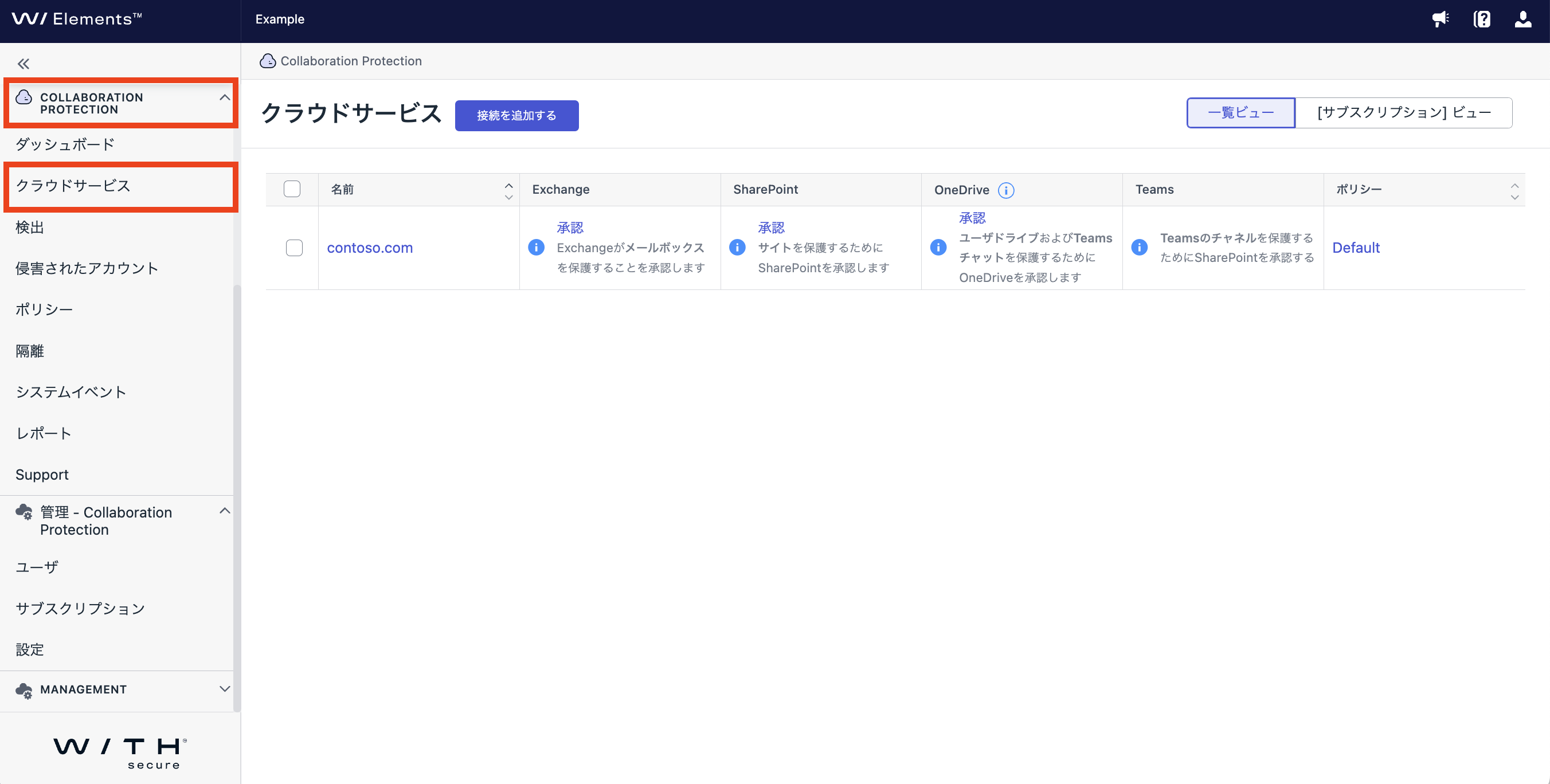
Task: Click the Exchange cell info icon
Action: 536,248
